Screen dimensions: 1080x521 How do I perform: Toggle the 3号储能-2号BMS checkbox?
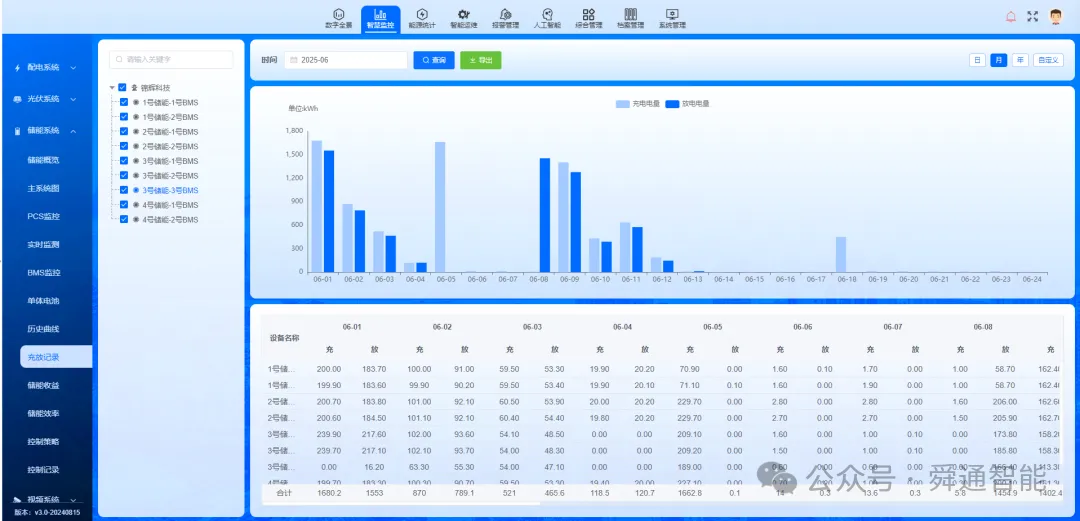pos(124,176)
